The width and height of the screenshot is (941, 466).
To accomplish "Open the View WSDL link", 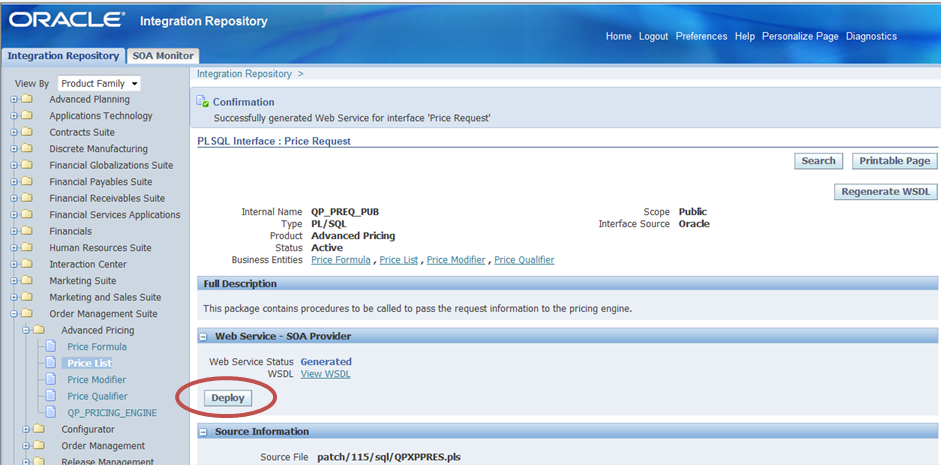I will 325,374.
